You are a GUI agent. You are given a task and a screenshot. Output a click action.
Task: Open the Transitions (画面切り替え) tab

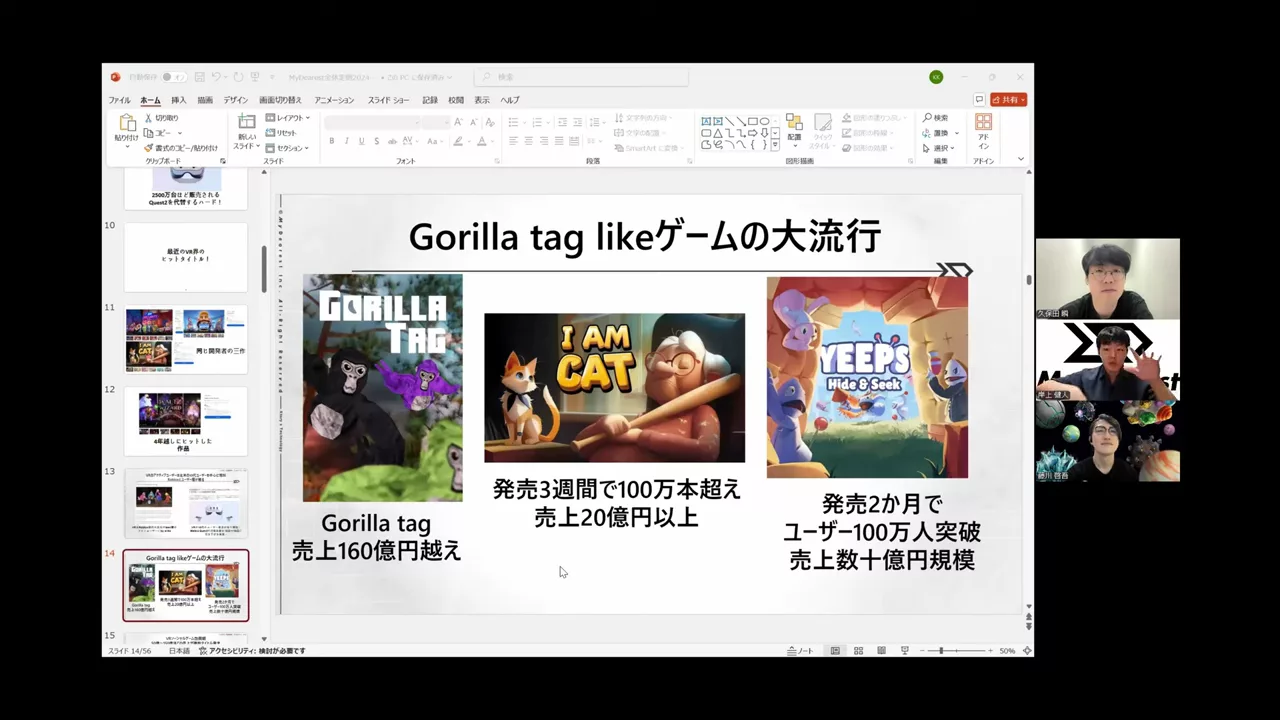(280, 100)
